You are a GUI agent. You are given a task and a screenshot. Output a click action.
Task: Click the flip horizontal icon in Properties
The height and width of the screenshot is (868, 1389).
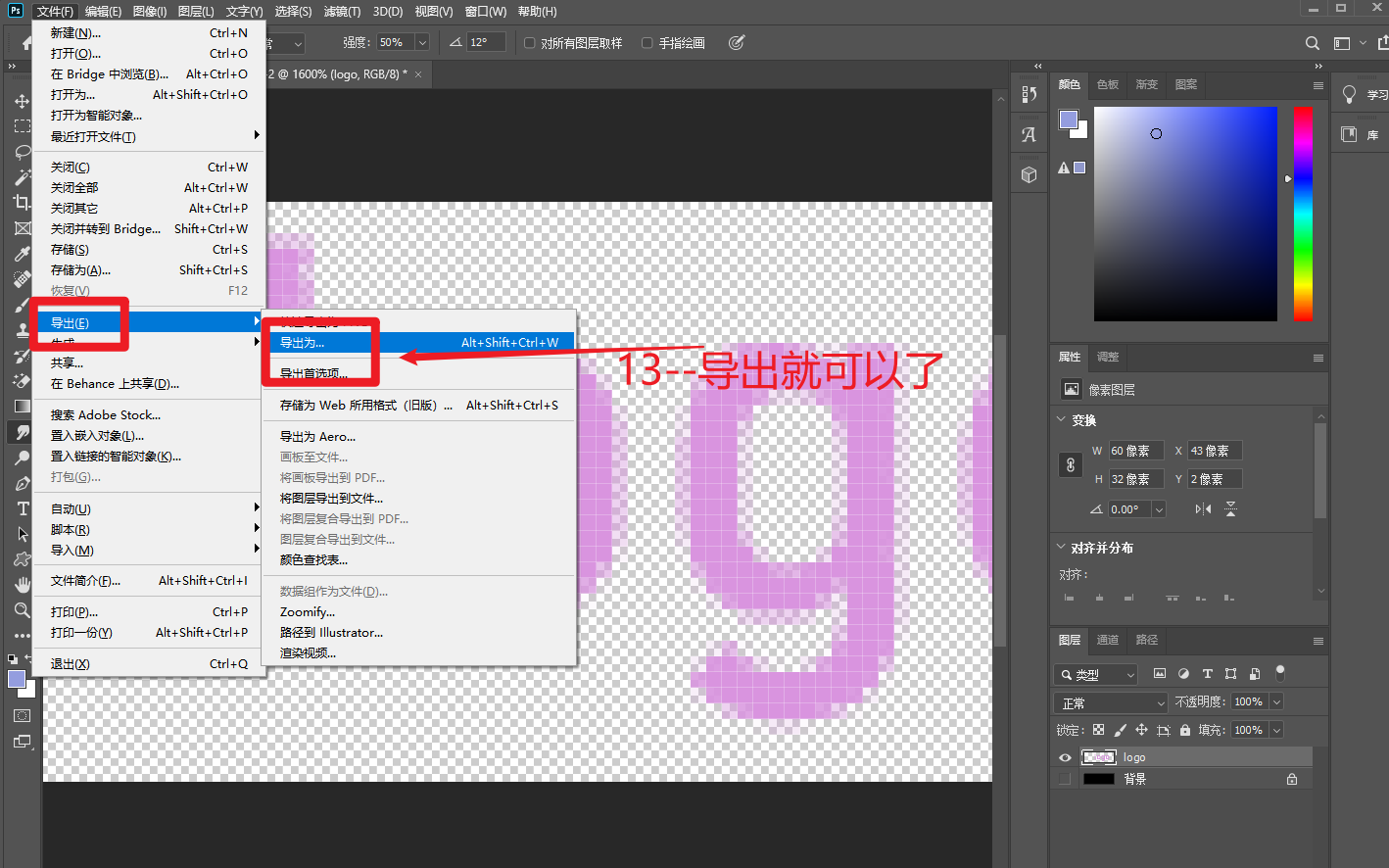[1203, 509]
